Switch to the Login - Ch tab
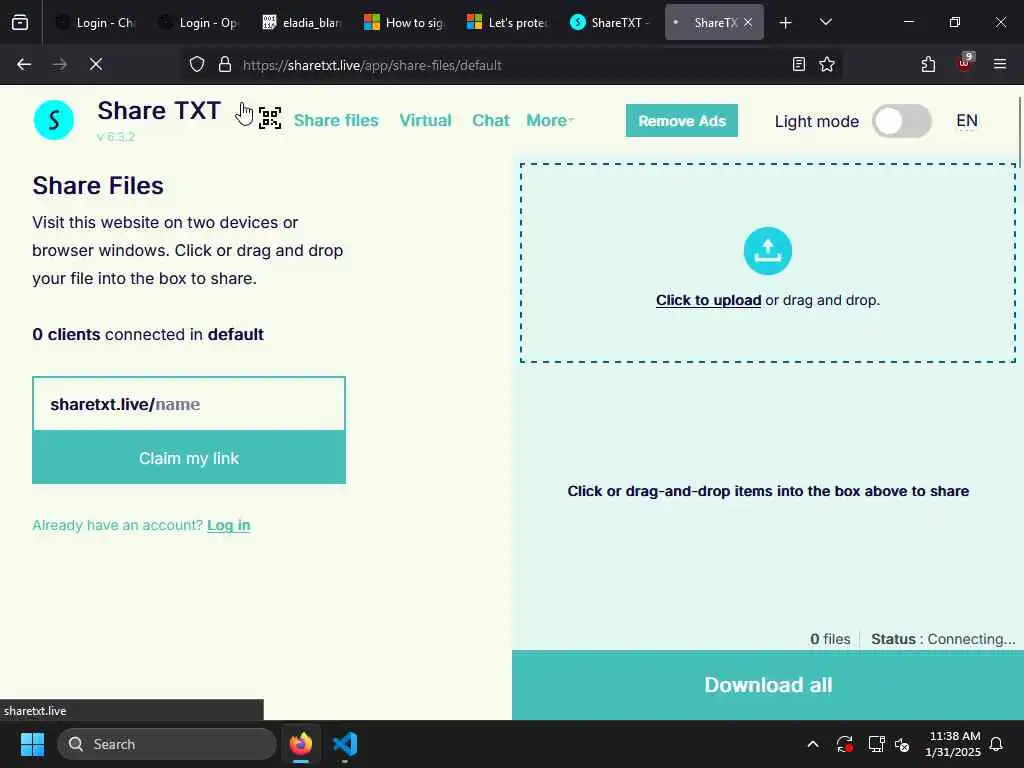Screen dimensions: 1024x768 coord(95,22)
